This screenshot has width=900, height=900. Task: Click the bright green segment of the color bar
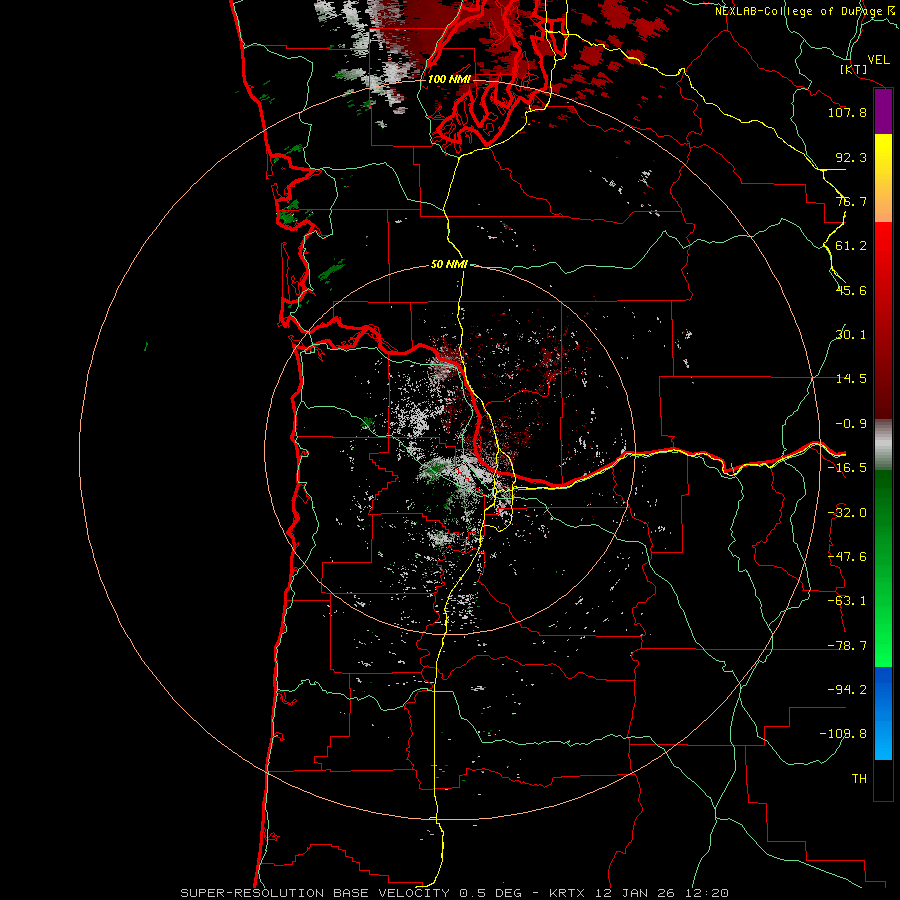pos(883,568)
